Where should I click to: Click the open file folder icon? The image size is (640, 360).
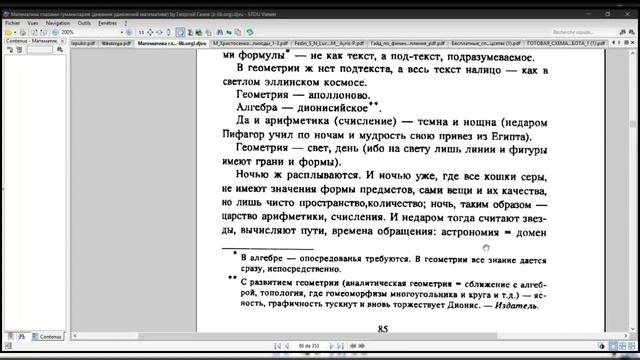[8, 32]
